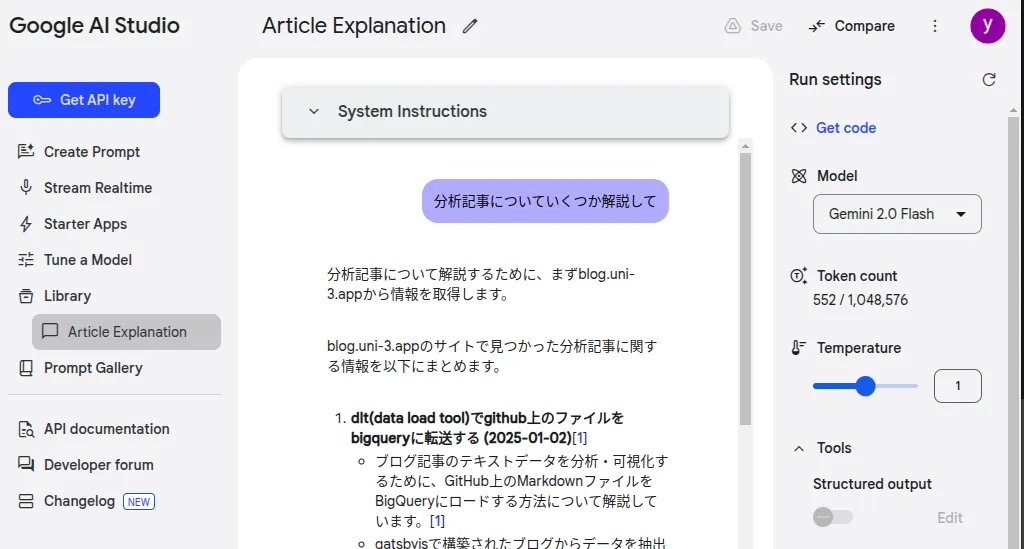Viewport: 1024px width, 549px height.
Task: Click the Compare button
Action: click(x=852, y=26)
